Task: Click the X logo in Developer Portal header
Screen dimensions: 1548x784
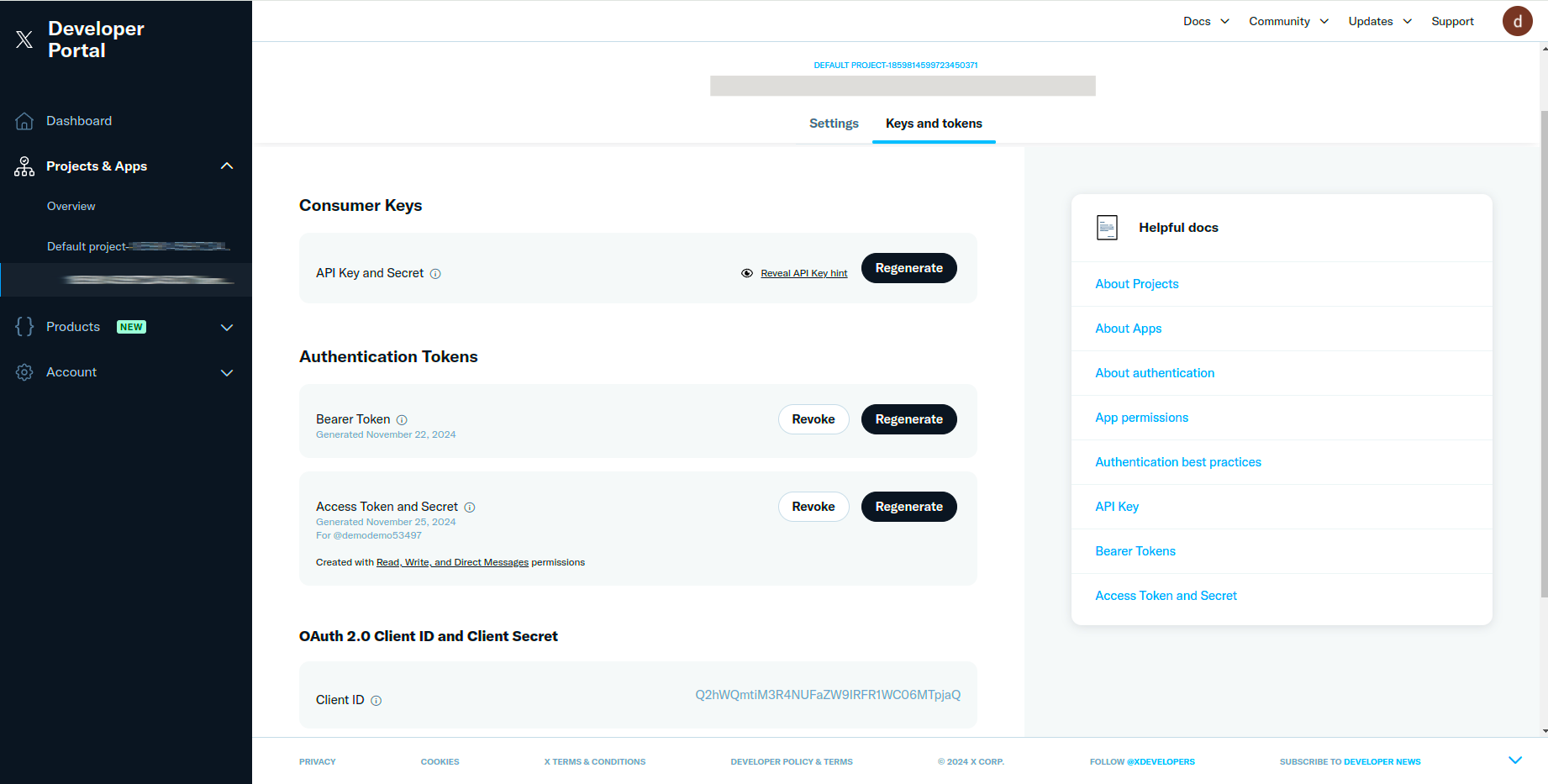Action: pos(24,39)
